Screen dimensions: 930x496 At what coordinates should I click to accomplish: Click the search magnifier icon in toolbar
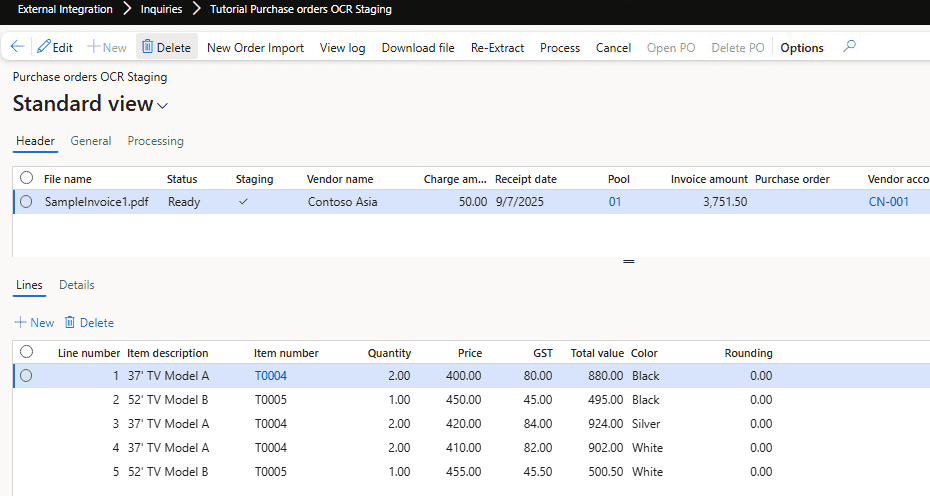(x=849, y=47)
